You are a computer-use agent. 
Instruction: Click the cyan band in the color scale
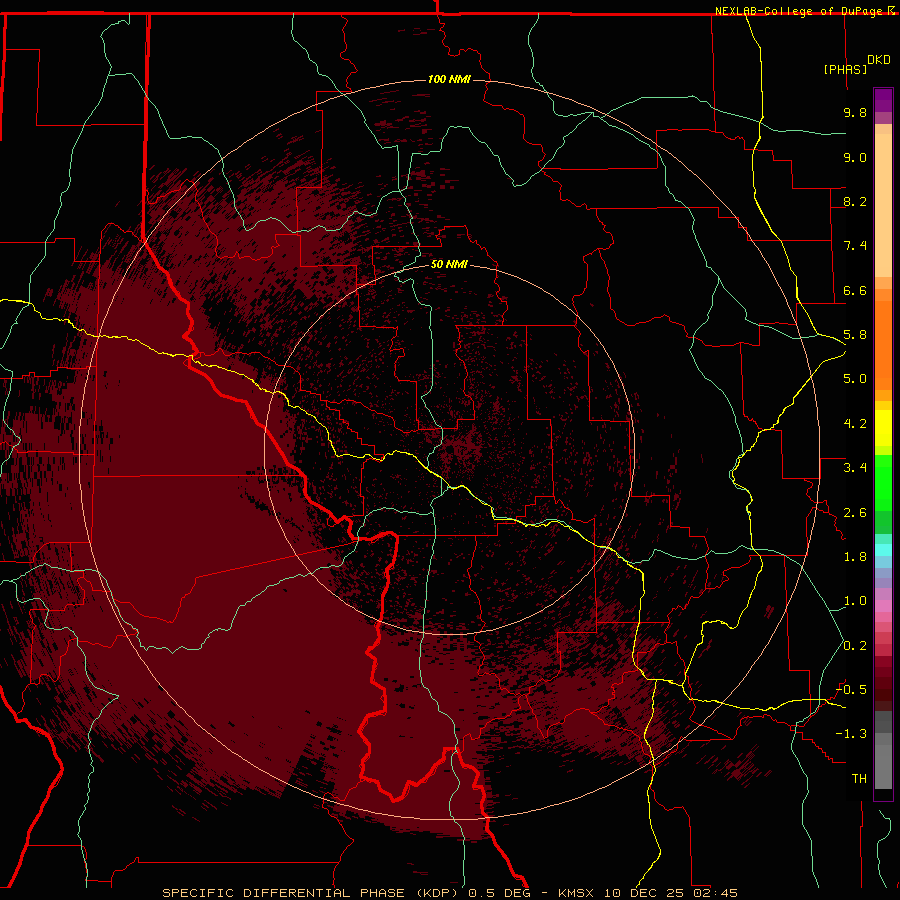(x=883, y=550)
